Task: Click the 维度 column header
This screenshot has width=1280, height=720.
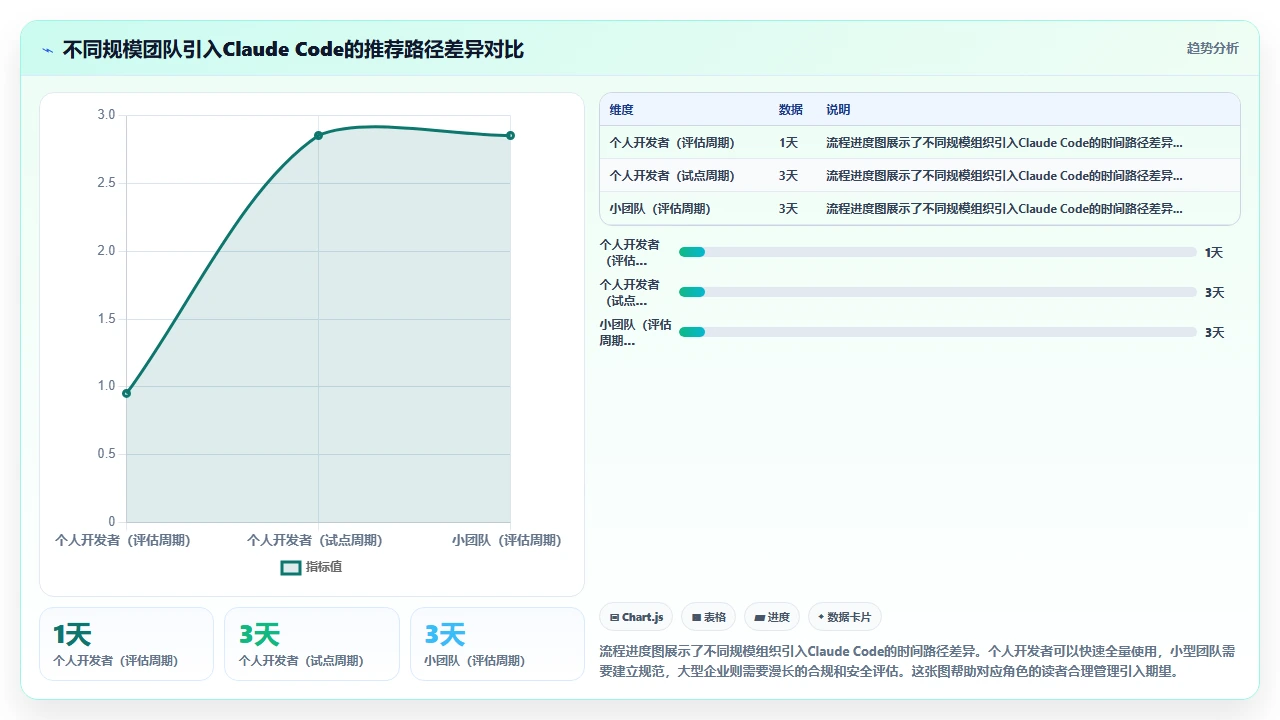Action: point(622,110)
